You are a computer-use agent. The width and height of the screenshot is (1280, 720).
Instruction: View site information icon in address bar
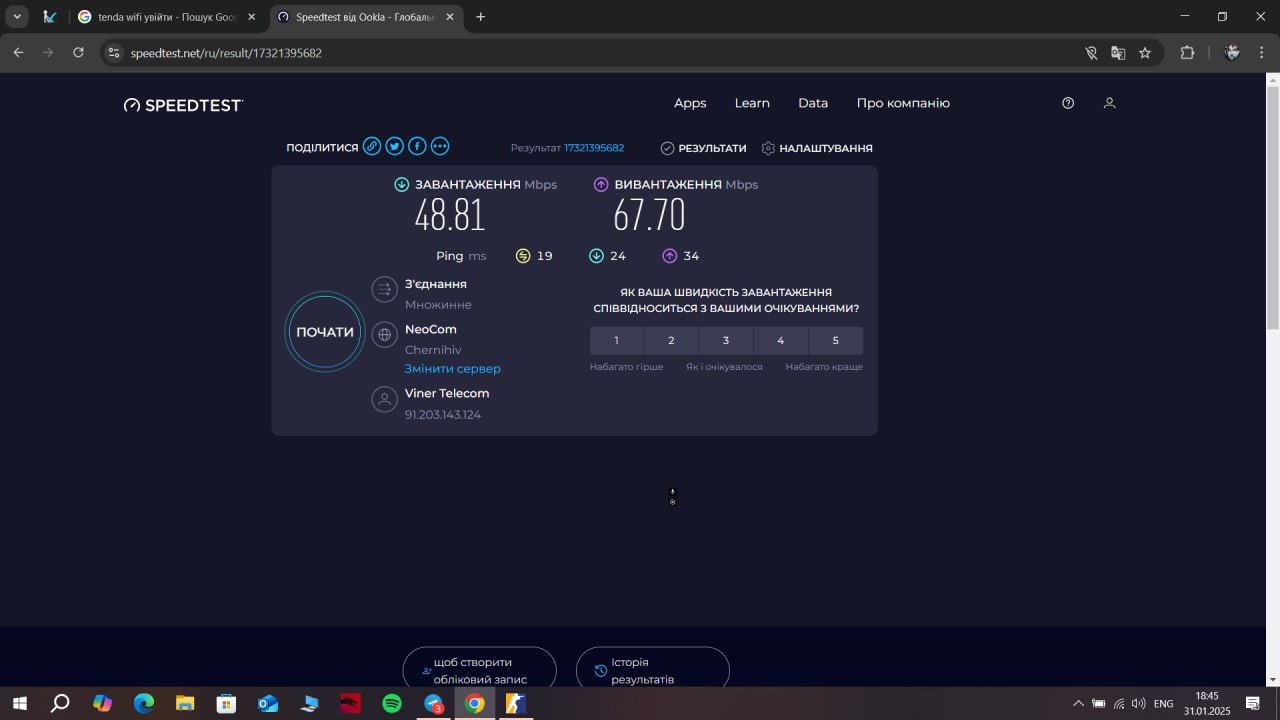click(x=114, y=53)
